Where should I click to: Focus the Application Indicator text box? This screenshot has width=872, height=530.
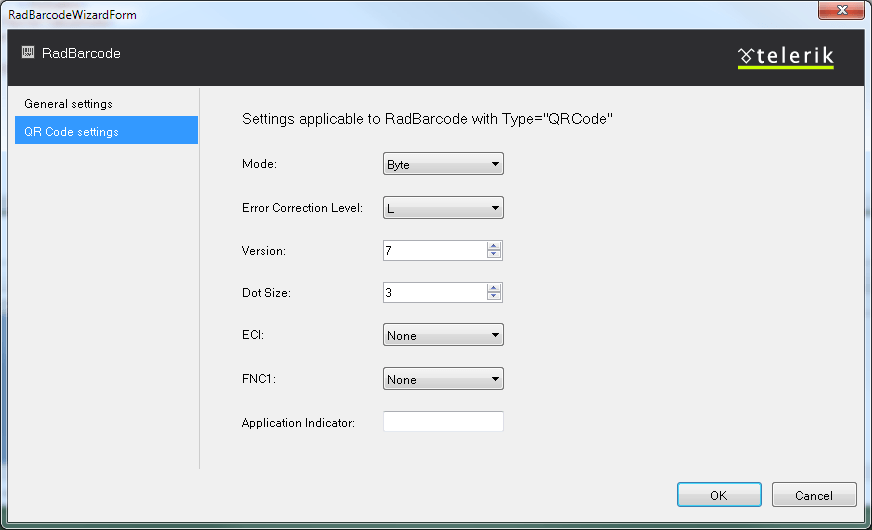click(x=443, y=422)
